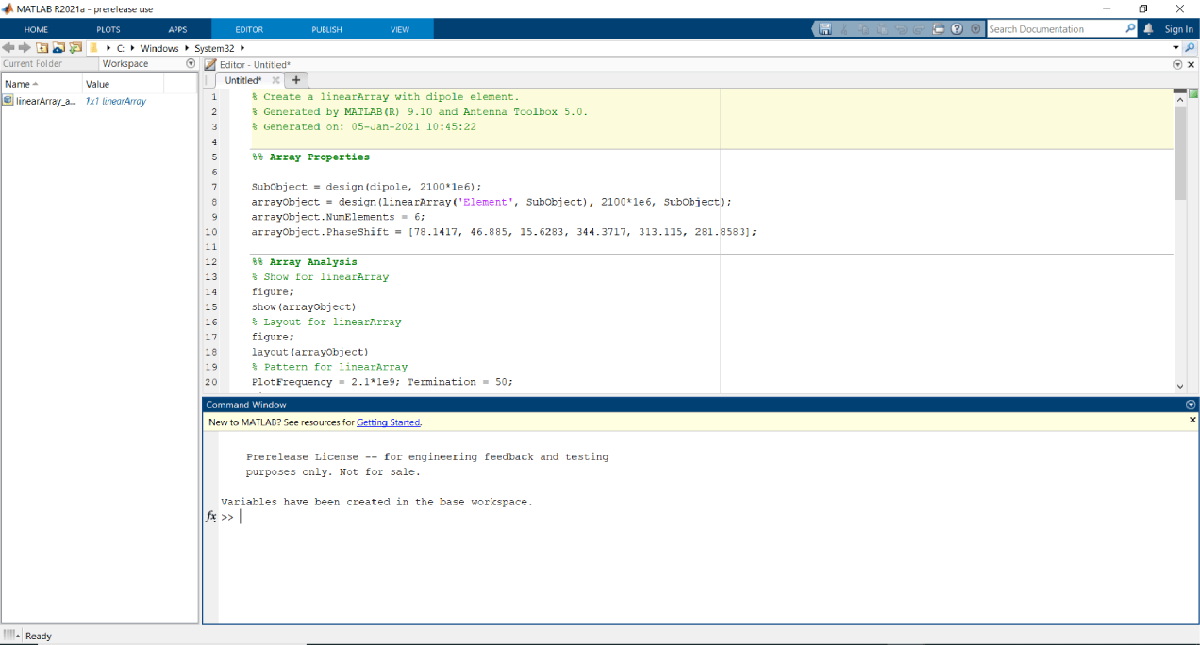Open the Workspace panel actions menu
This screenshot has width=1200, height=645.
click(190, 63)
